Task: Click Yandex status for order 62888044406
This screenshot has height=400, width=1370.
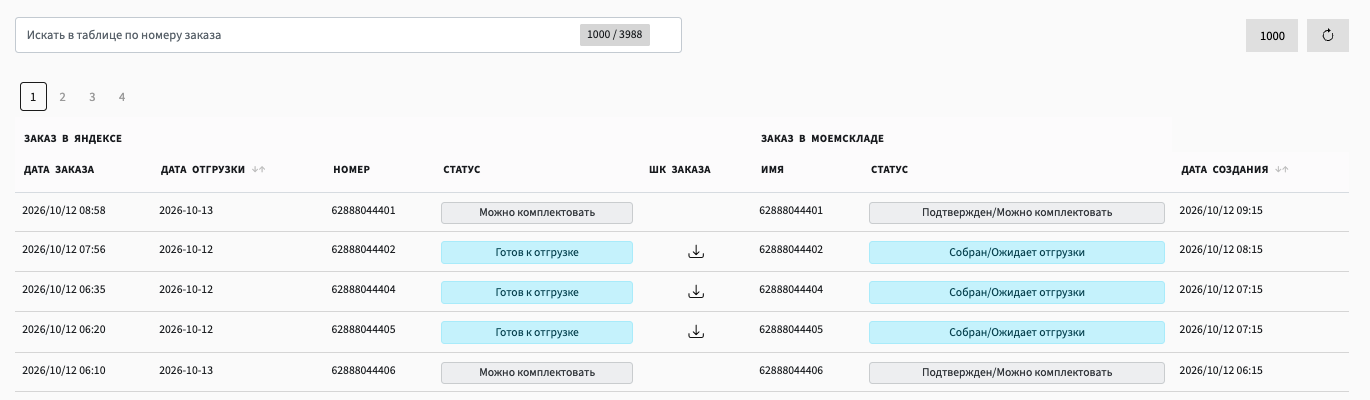Action: click(x=537, y=372)
